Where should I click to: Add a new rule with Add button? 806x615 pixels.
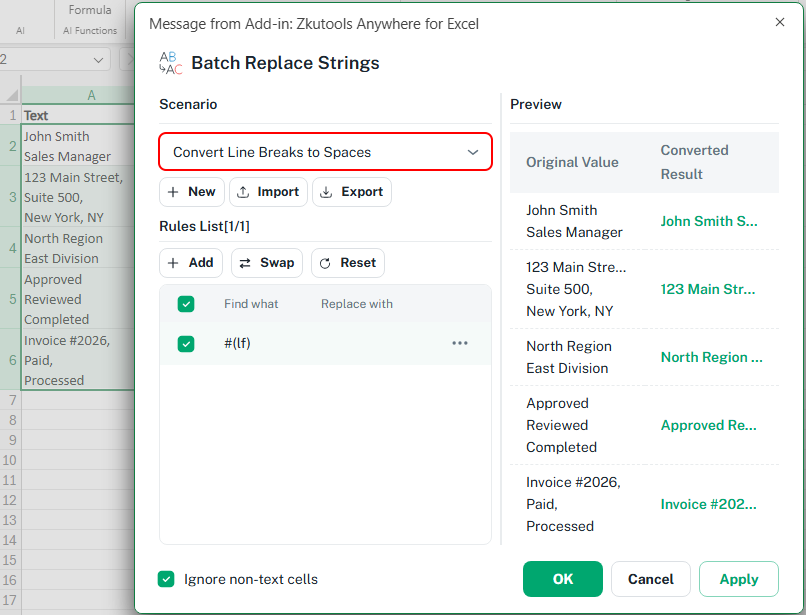(x=191, y=263)
